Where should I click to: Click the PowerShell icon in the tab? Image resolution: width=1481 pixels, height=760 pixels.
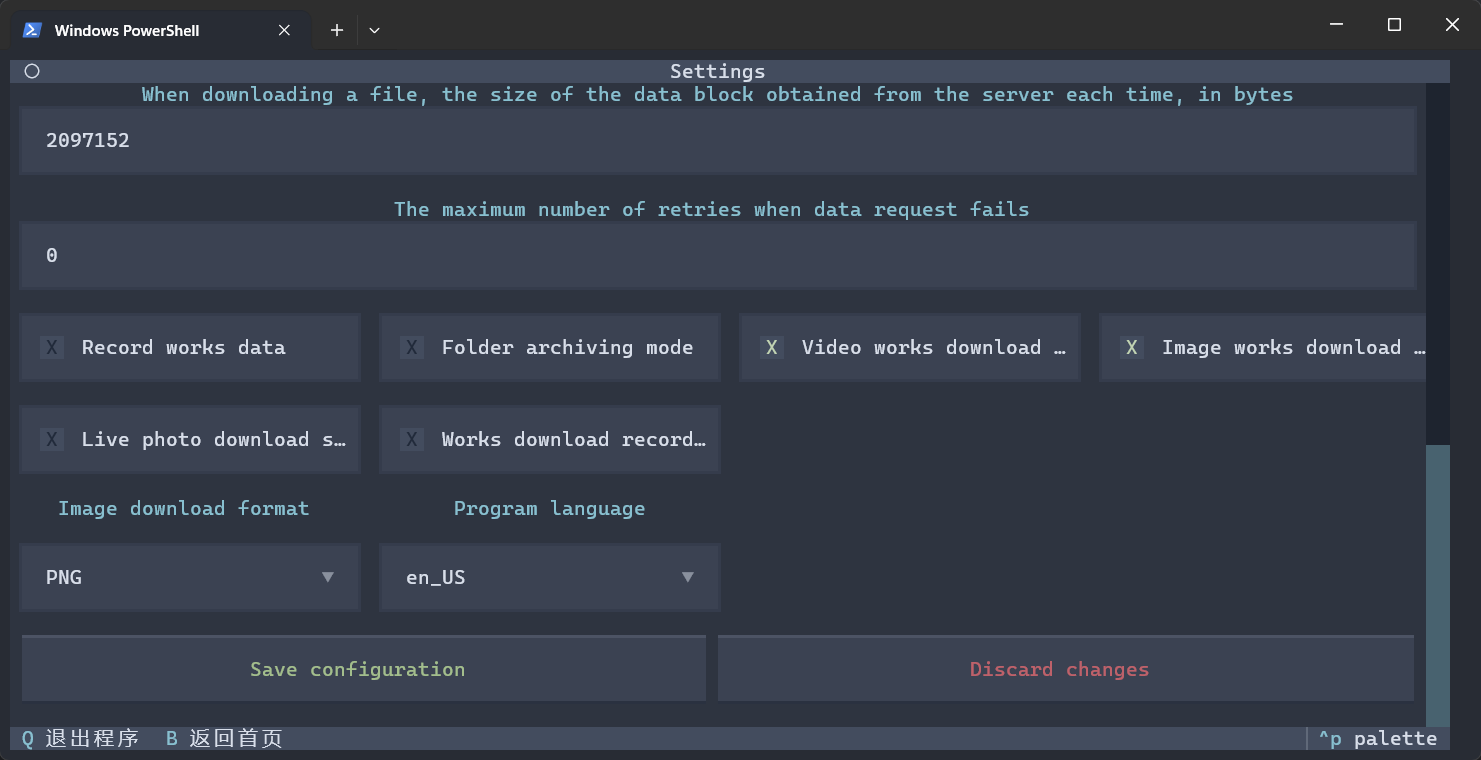(32, 30)
